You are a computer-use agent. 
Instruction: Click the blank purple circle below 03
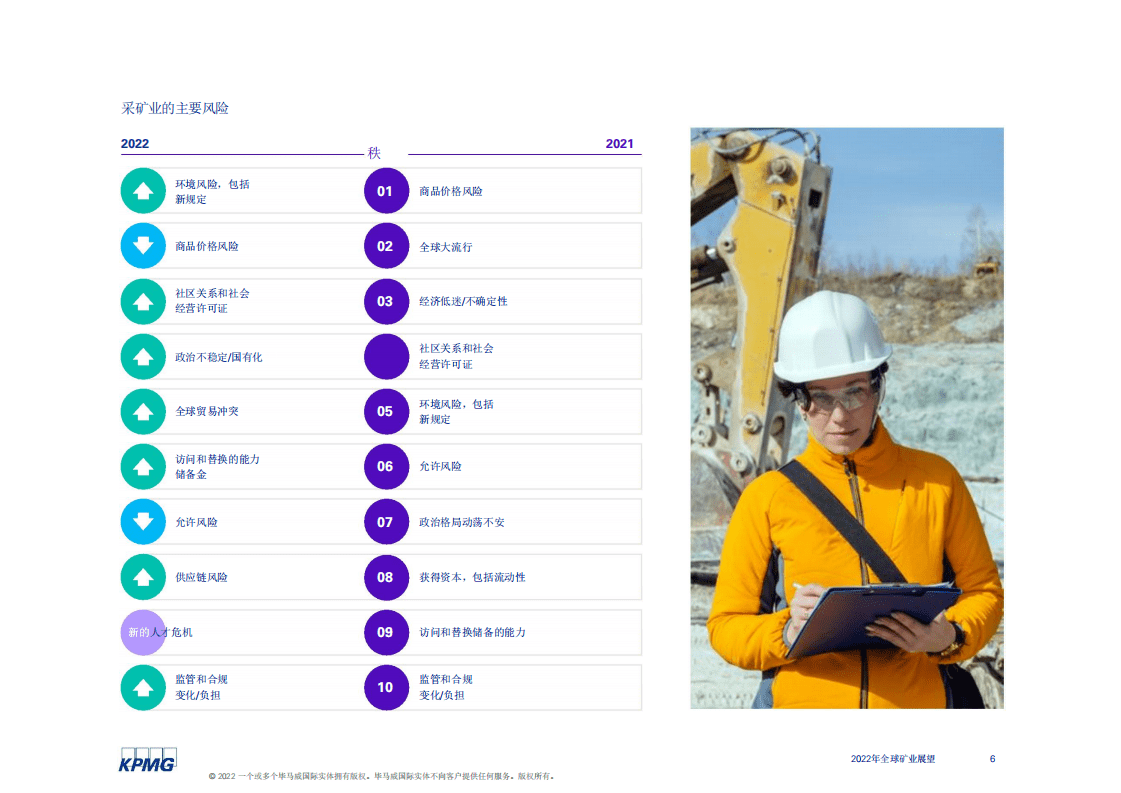[x=386, y=356]
